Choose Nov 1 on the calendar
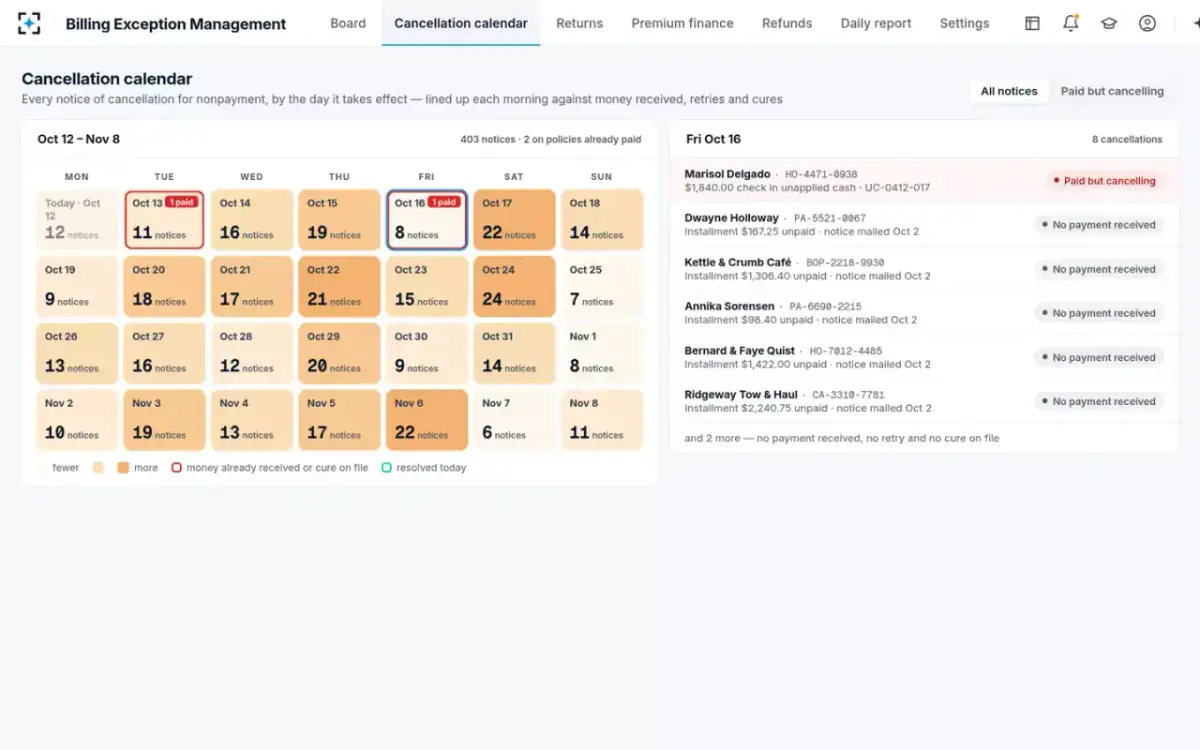Viewport: 1200px width, 750px height. click(x=602, y=354)
